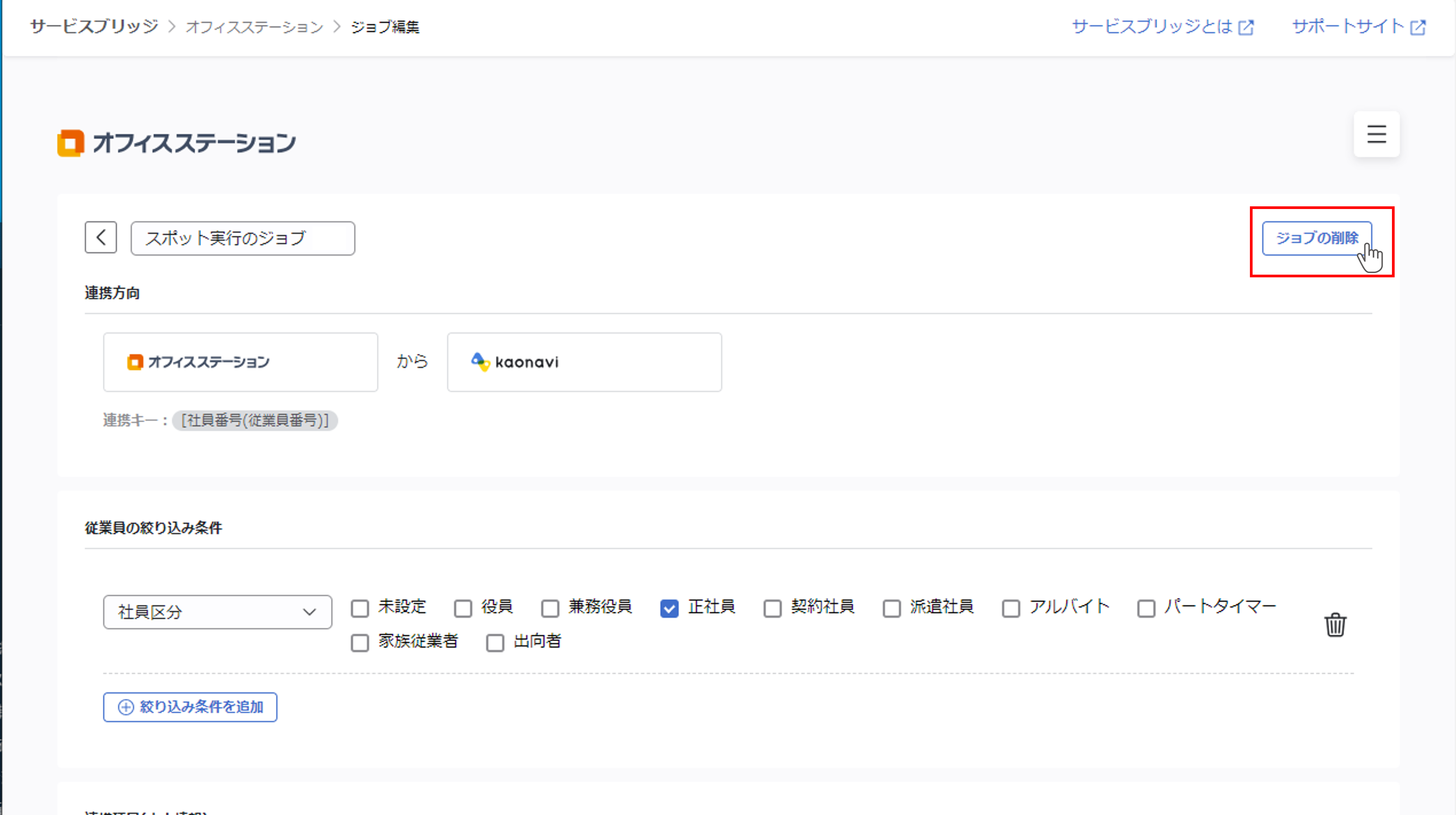Check the 役員 checkbox
The image size is (1456, 815).
click(463, 608)
